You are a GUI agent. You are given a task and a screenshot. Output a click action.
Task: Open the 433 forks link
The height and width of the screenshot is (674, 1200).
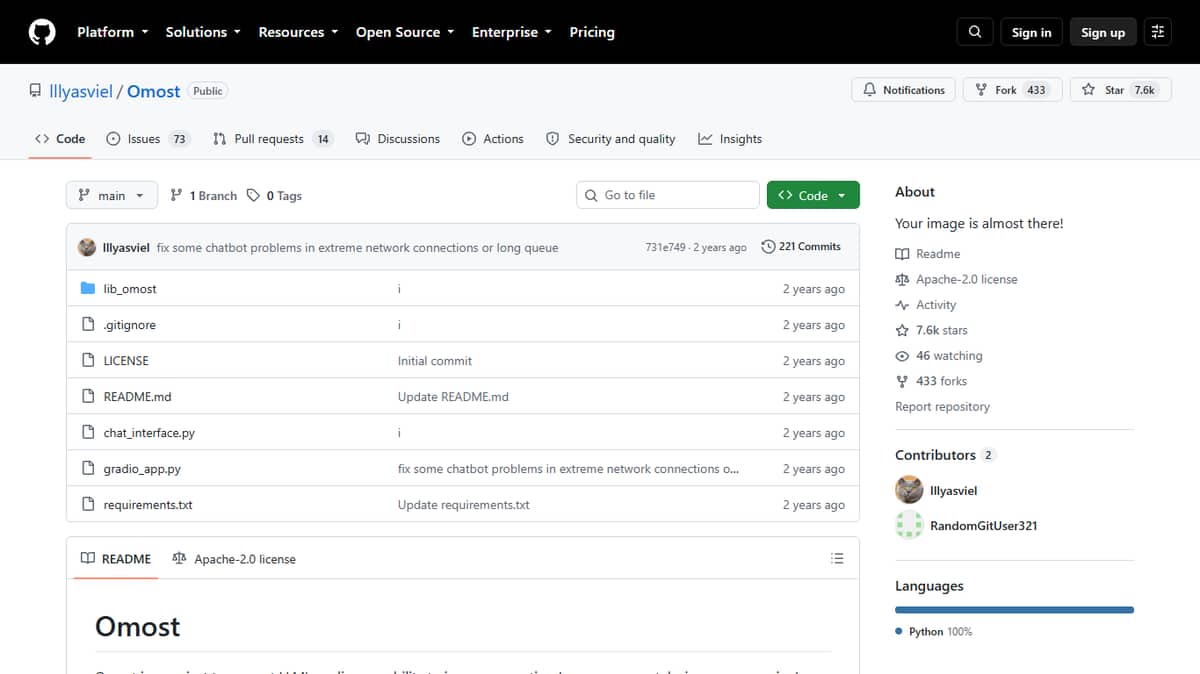click(932, 381)
